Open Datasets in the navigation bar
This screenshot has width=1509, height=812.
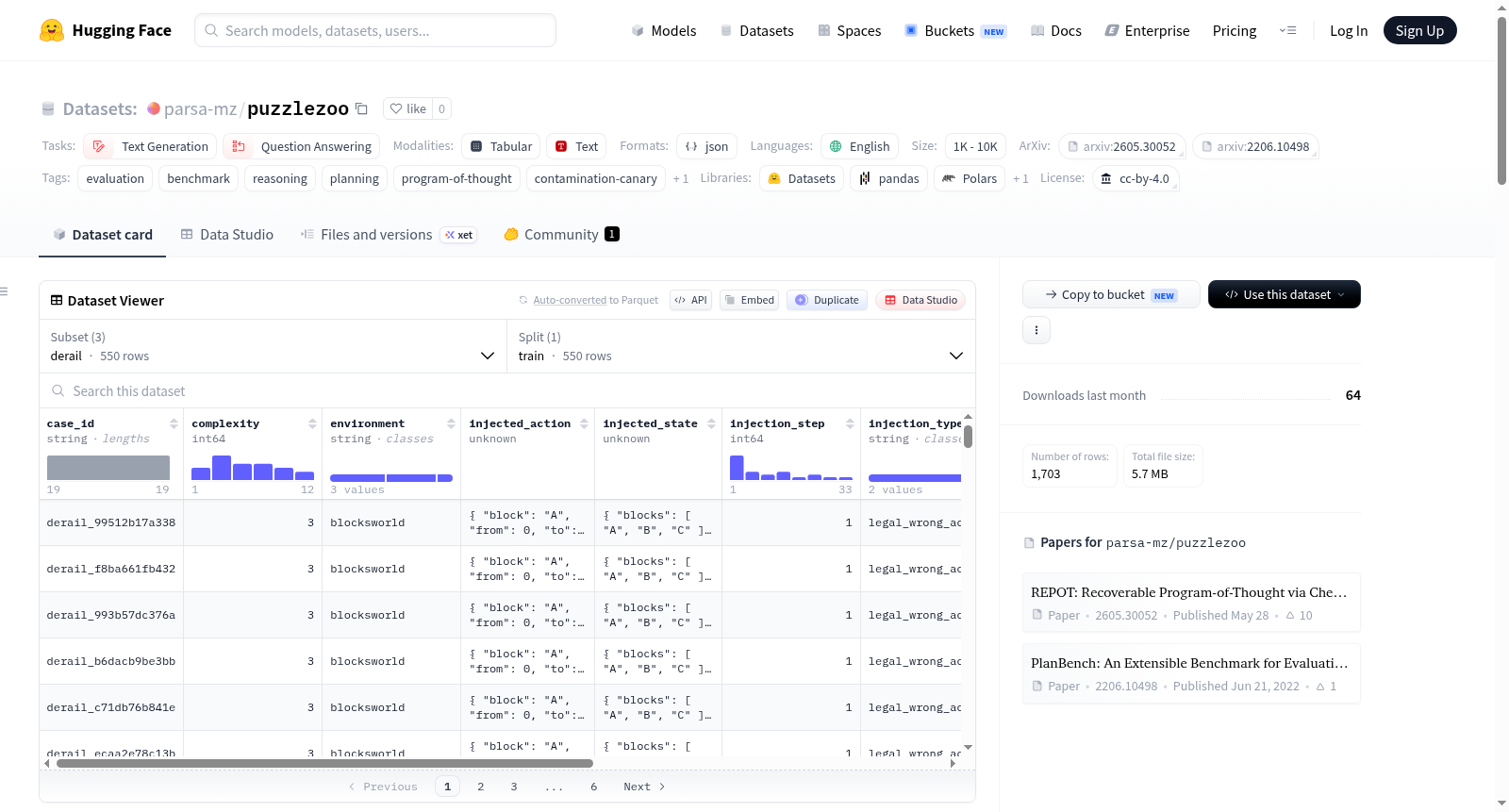click(x=756, y=31)
